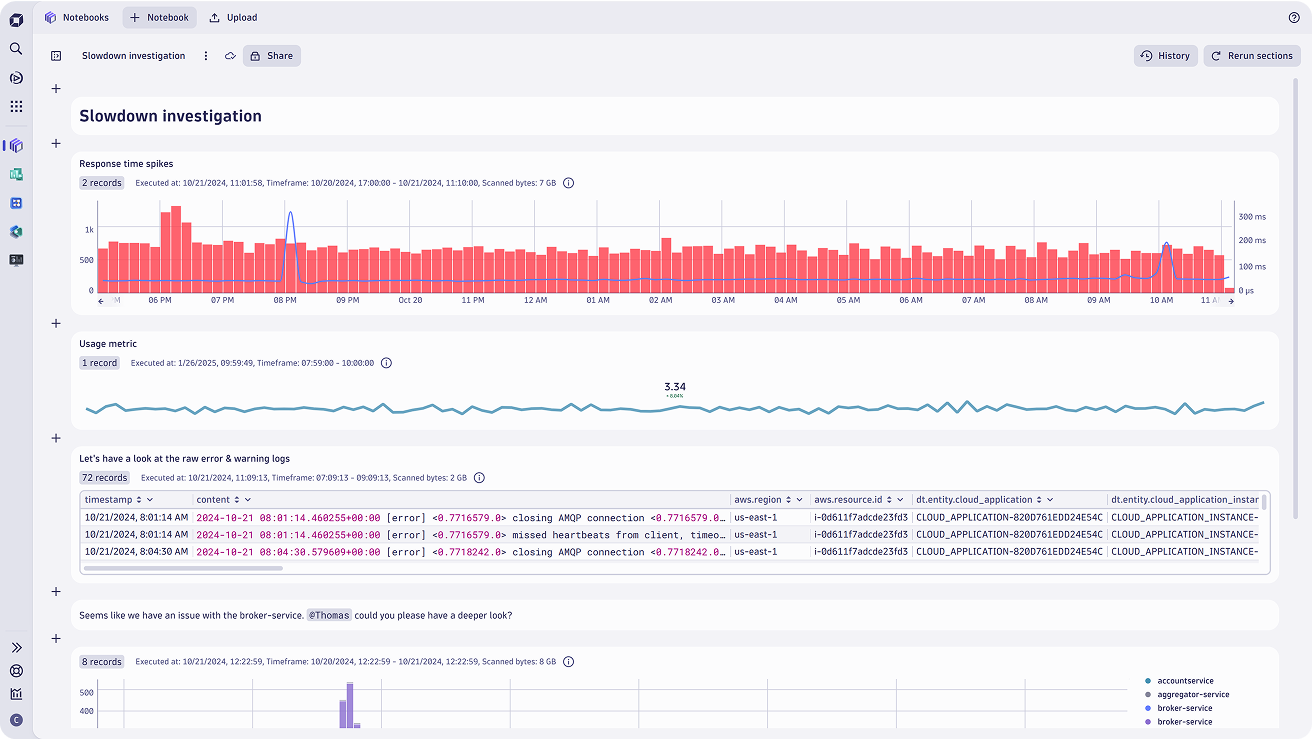1312x739 pixels.
Task: Open the Notebooks tab
Action: pos(77,17)
